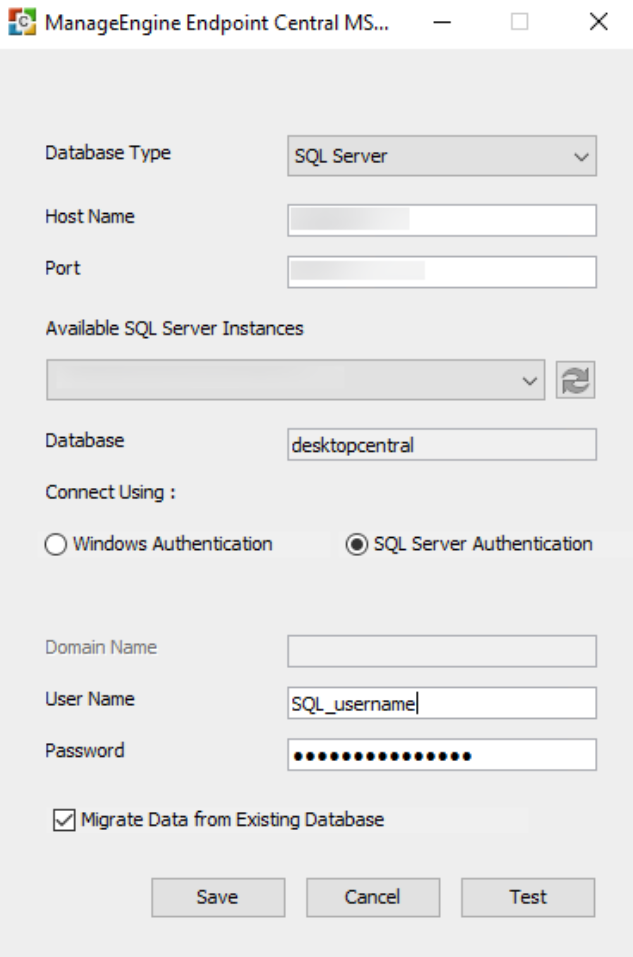
Task: Click the refresh SQL Server instances icon
Action: (x=577, y=381)
